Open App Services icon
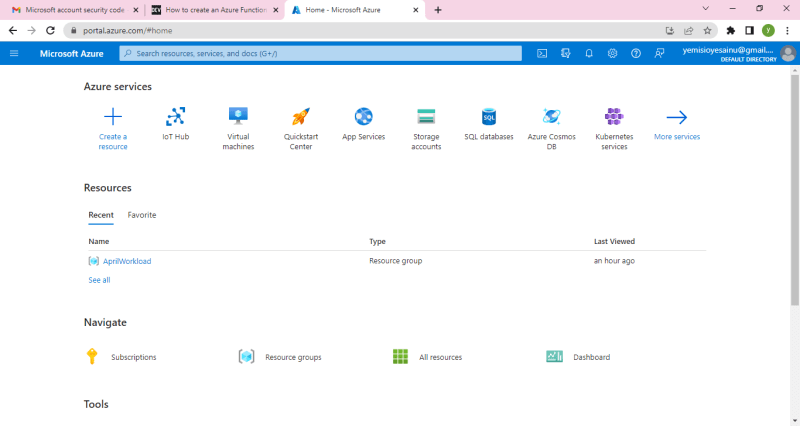This screenshot has height=426, width=800. tap(364, 116)
